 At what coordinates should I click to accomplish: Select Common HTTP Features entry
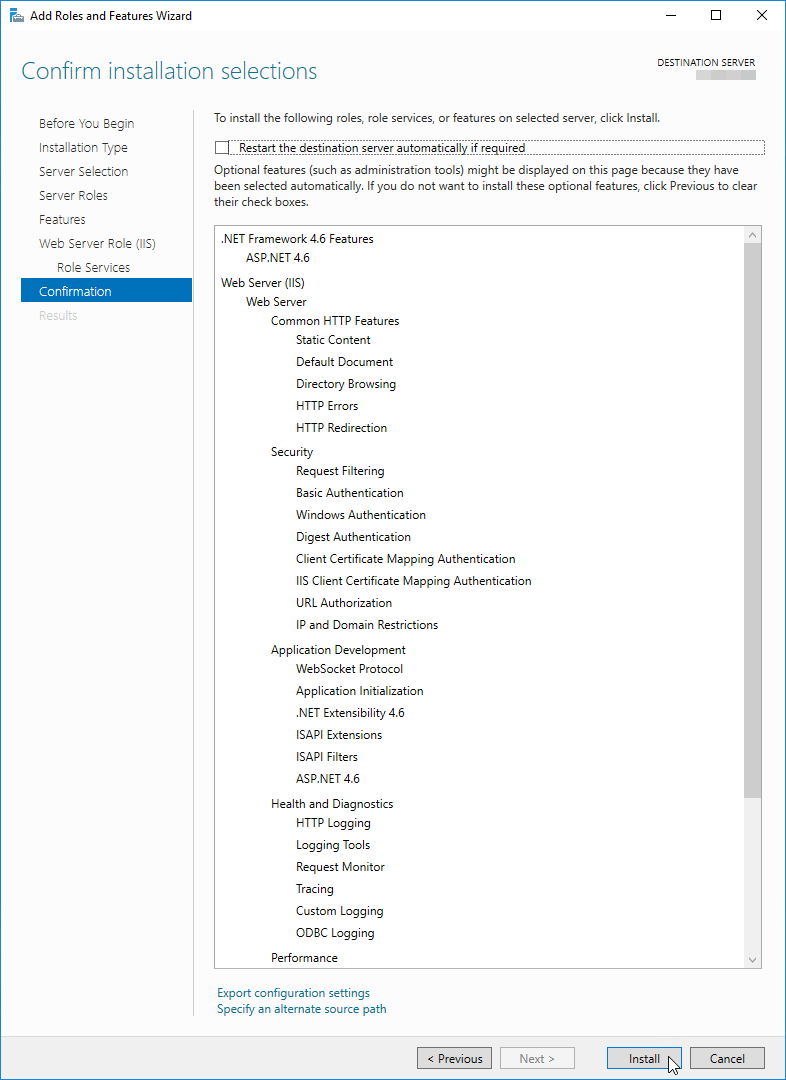335,321
